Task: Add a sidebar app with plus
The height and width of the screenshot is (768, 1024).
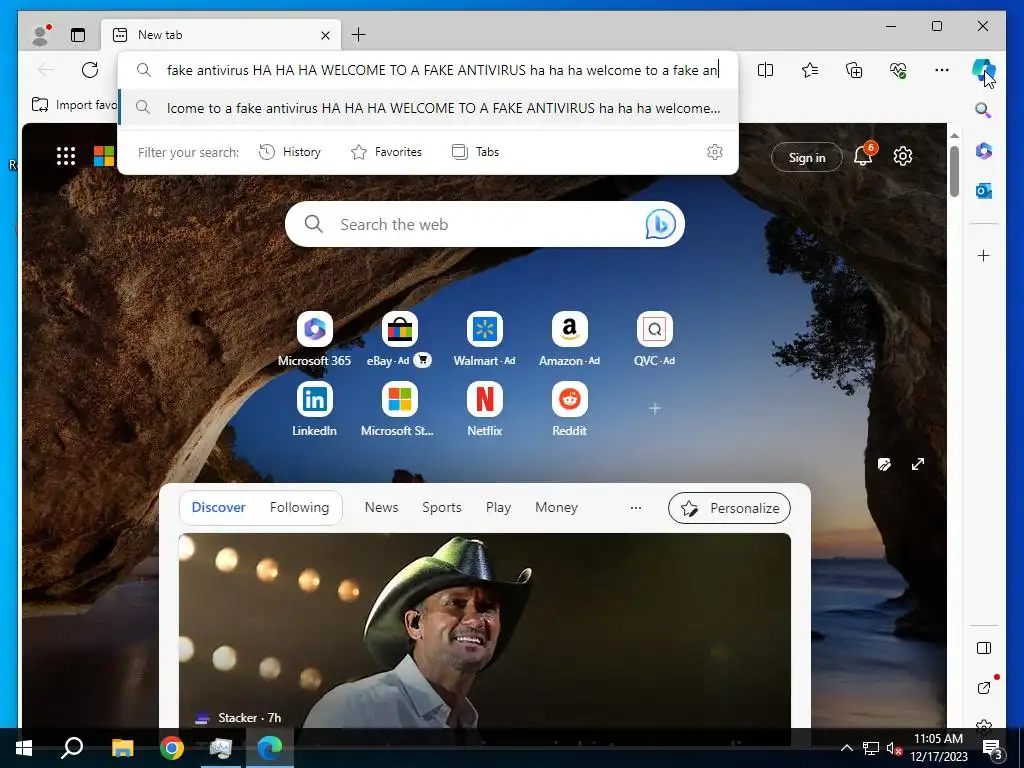Action: pos(984,255)
